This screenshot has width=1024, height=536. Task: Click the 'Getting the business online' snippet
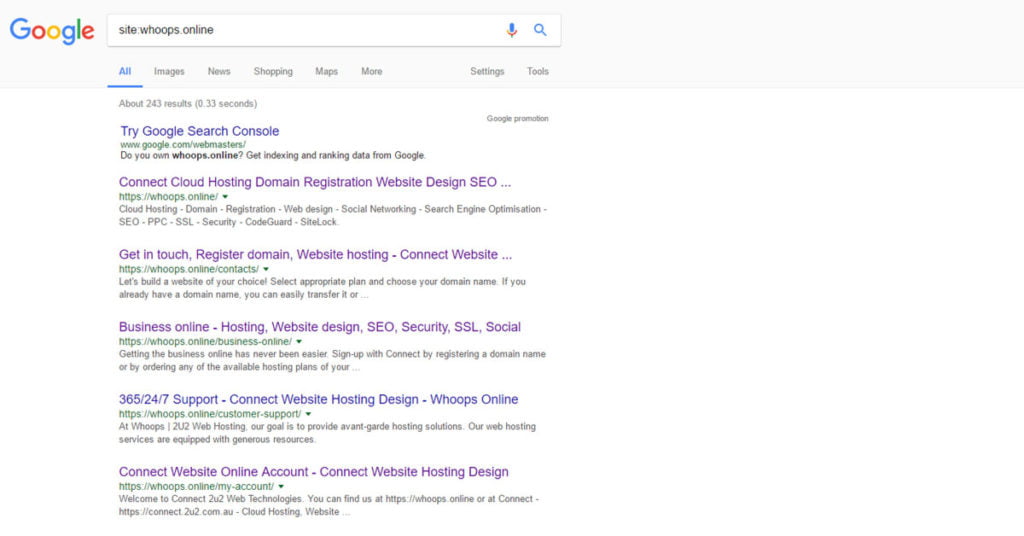(332, 360)
